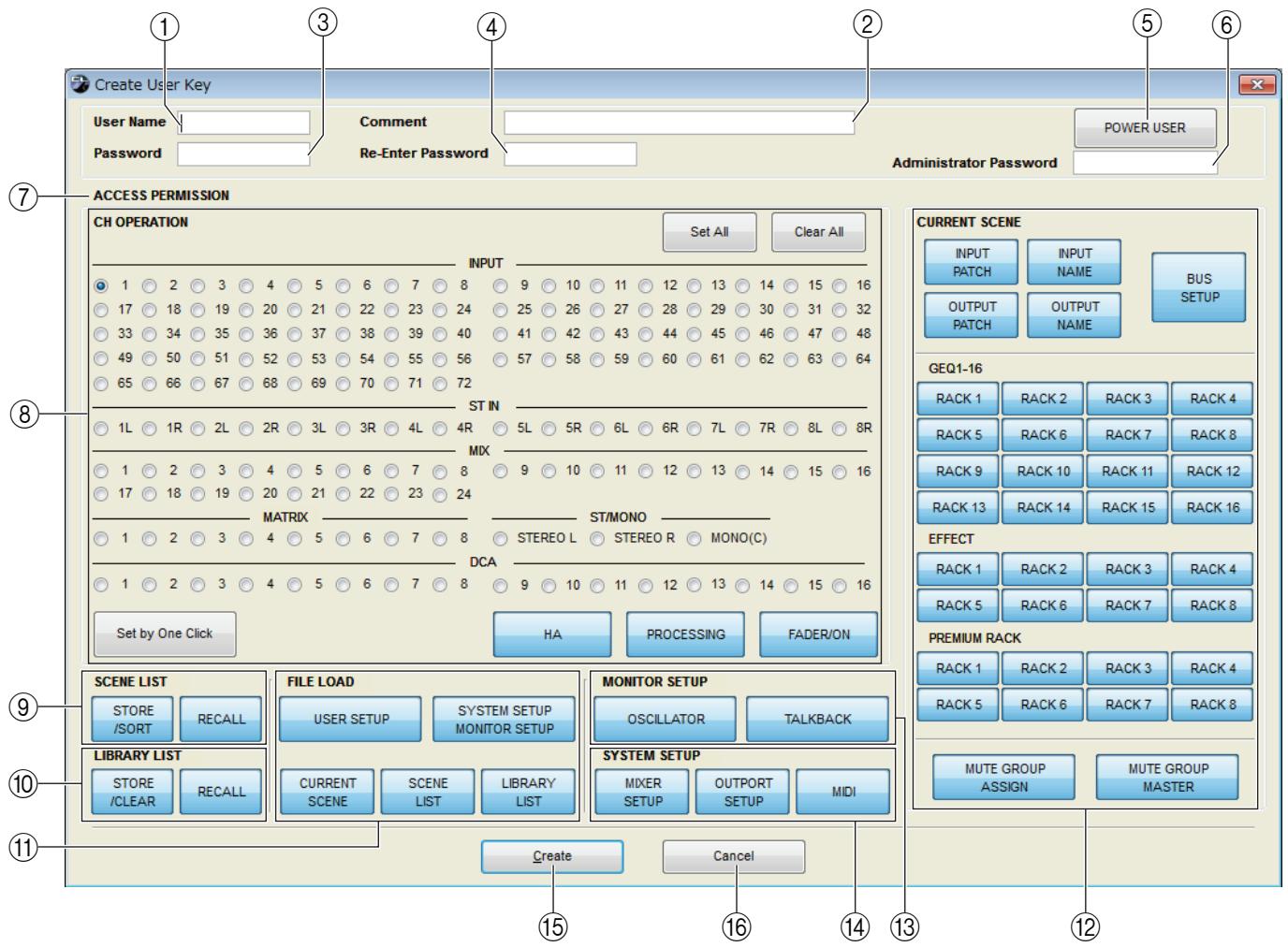
Task: Choose DCA 1 radio button
Action: tap(101, 586)
